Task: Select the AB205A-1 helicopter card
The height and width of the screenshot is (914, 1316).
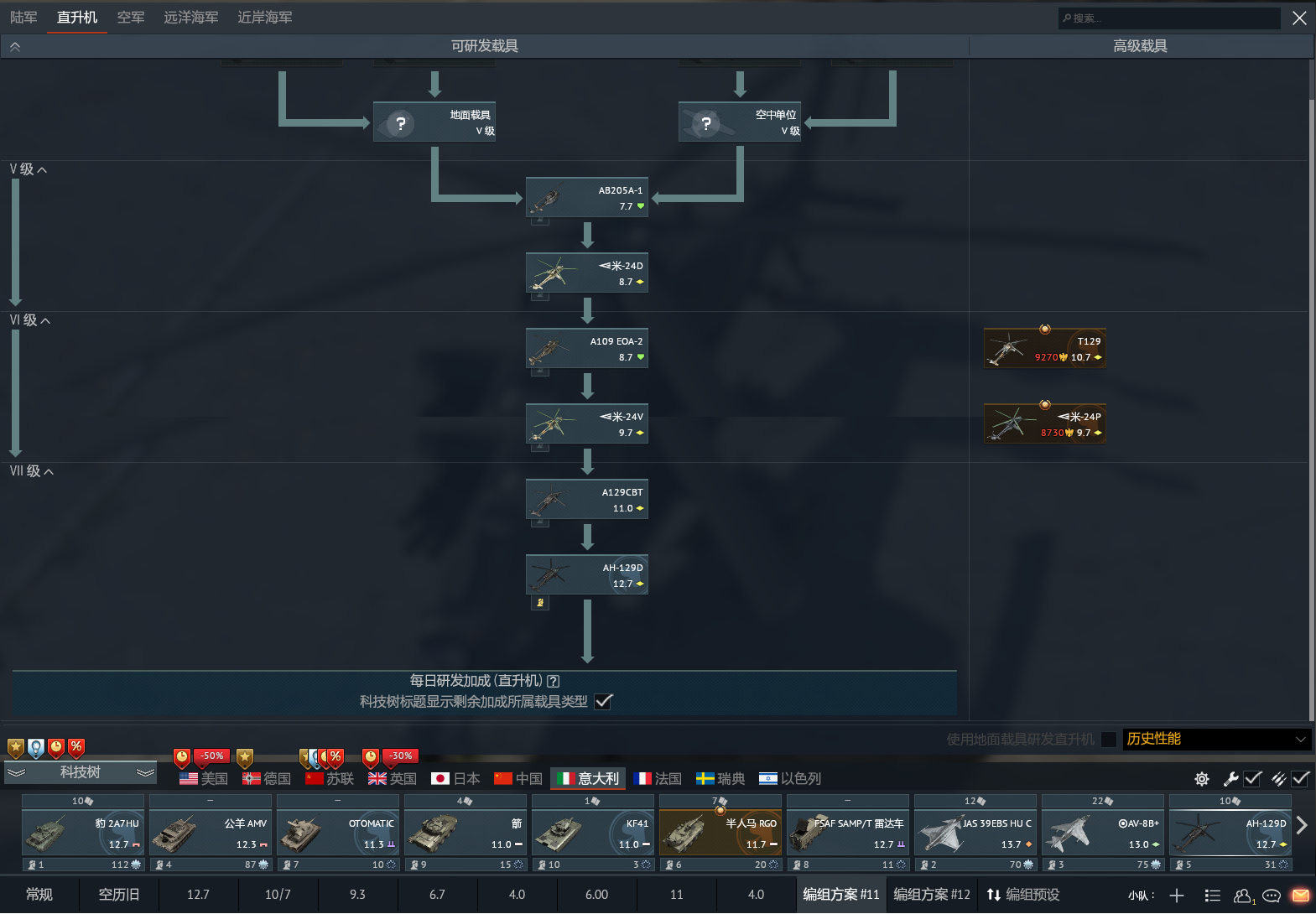Action: coord(587,198)
